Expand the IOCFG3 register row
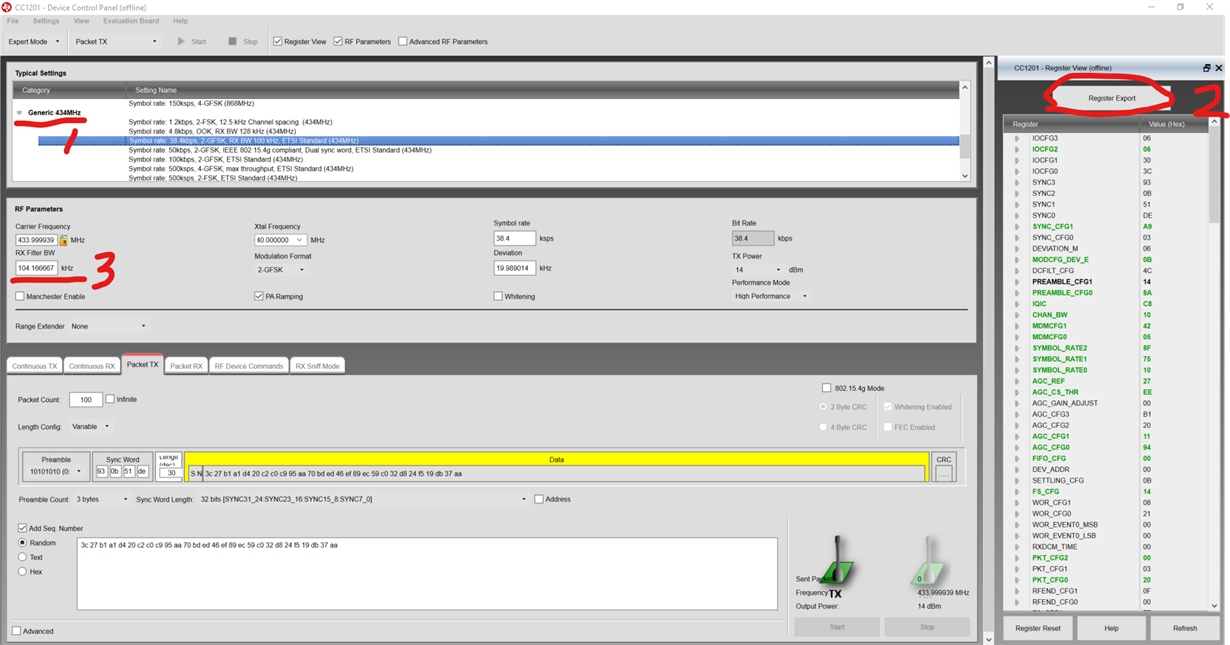Image resolution: width=1230 pixels, height=645 pixels. pyautogui.click(x=1017, y=138)
